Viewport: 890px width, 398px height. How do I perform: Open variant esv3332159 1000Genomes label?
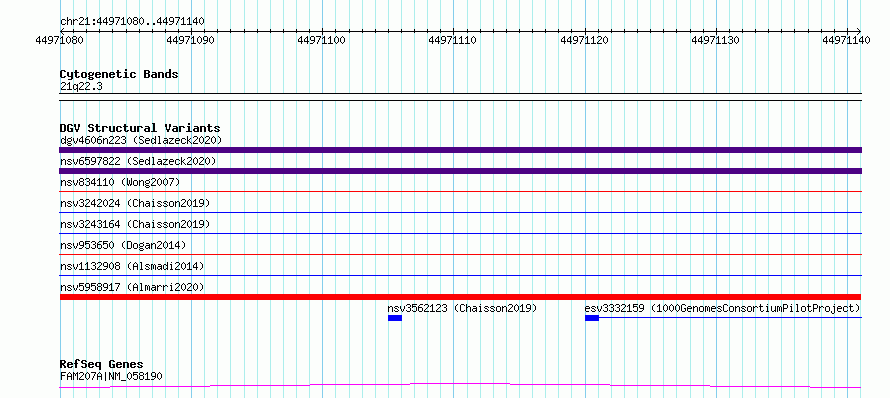coord(722,308)
